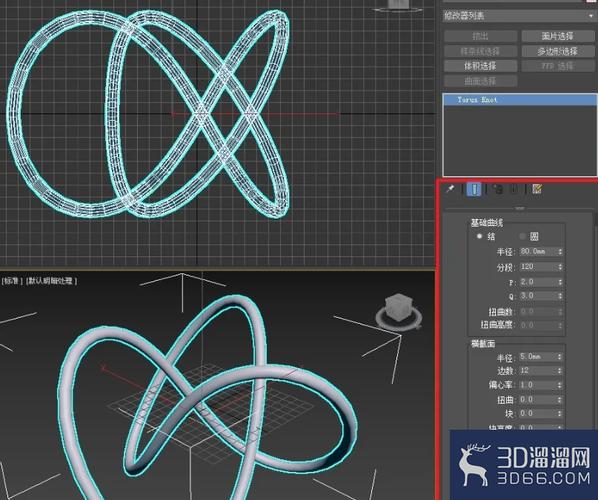Click the Q value field 3.0
This screenshot has width=598, height=500.
coord(538,296)
